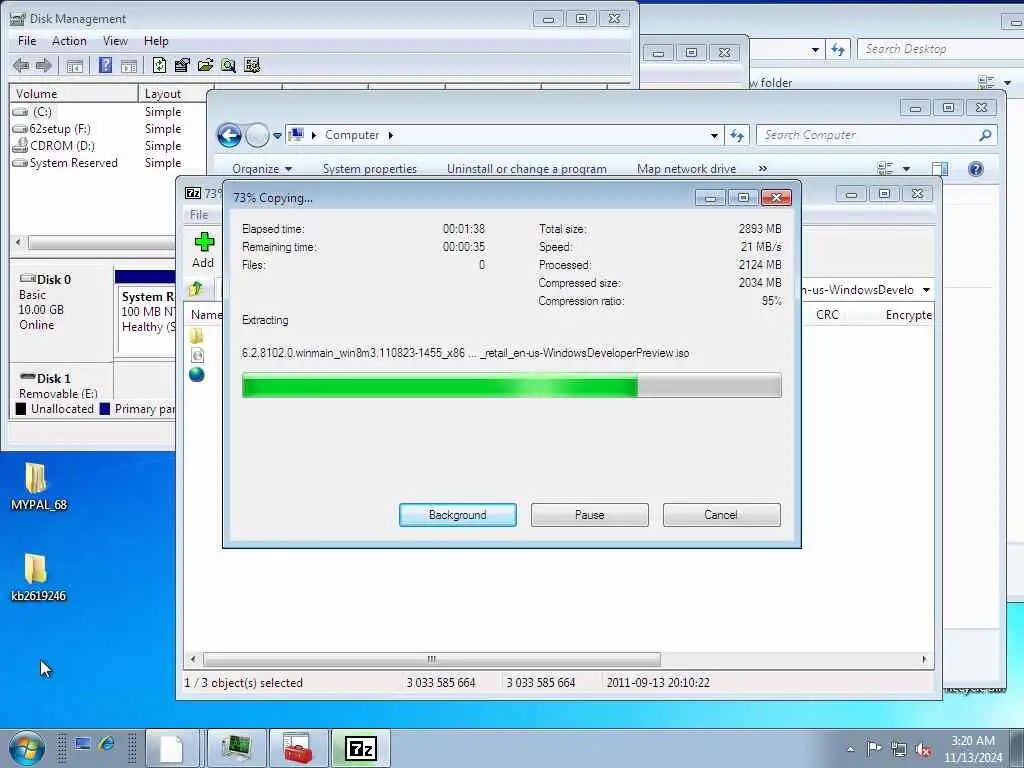1024x768 pixels.
Task: Click the magnifier Explore icon in Disk Management toolbar
Action: pos(228,65)
